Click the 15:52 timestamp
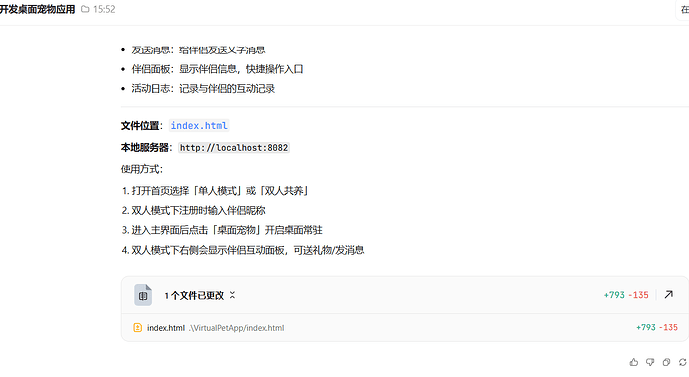Viewport: 689px width, 377px height. (x=104, y=9)
